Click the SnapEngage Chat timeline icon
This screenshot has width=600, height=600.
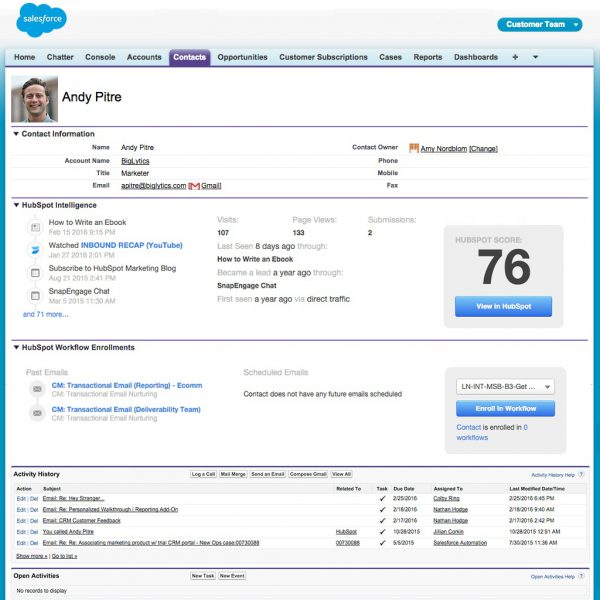click(x=35, y=296)
